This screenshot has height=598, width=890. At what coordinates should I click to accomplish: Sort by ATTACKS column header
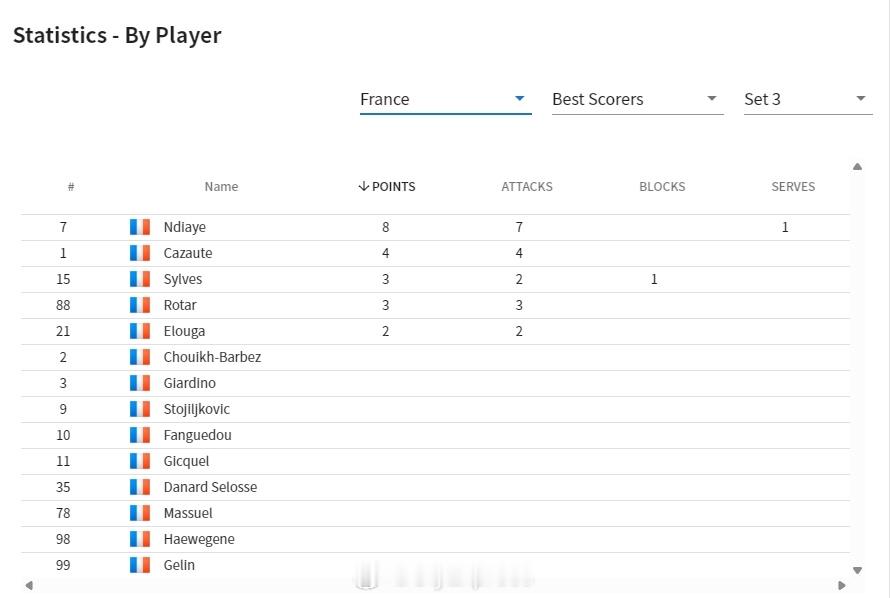click(x=527, y=187)
